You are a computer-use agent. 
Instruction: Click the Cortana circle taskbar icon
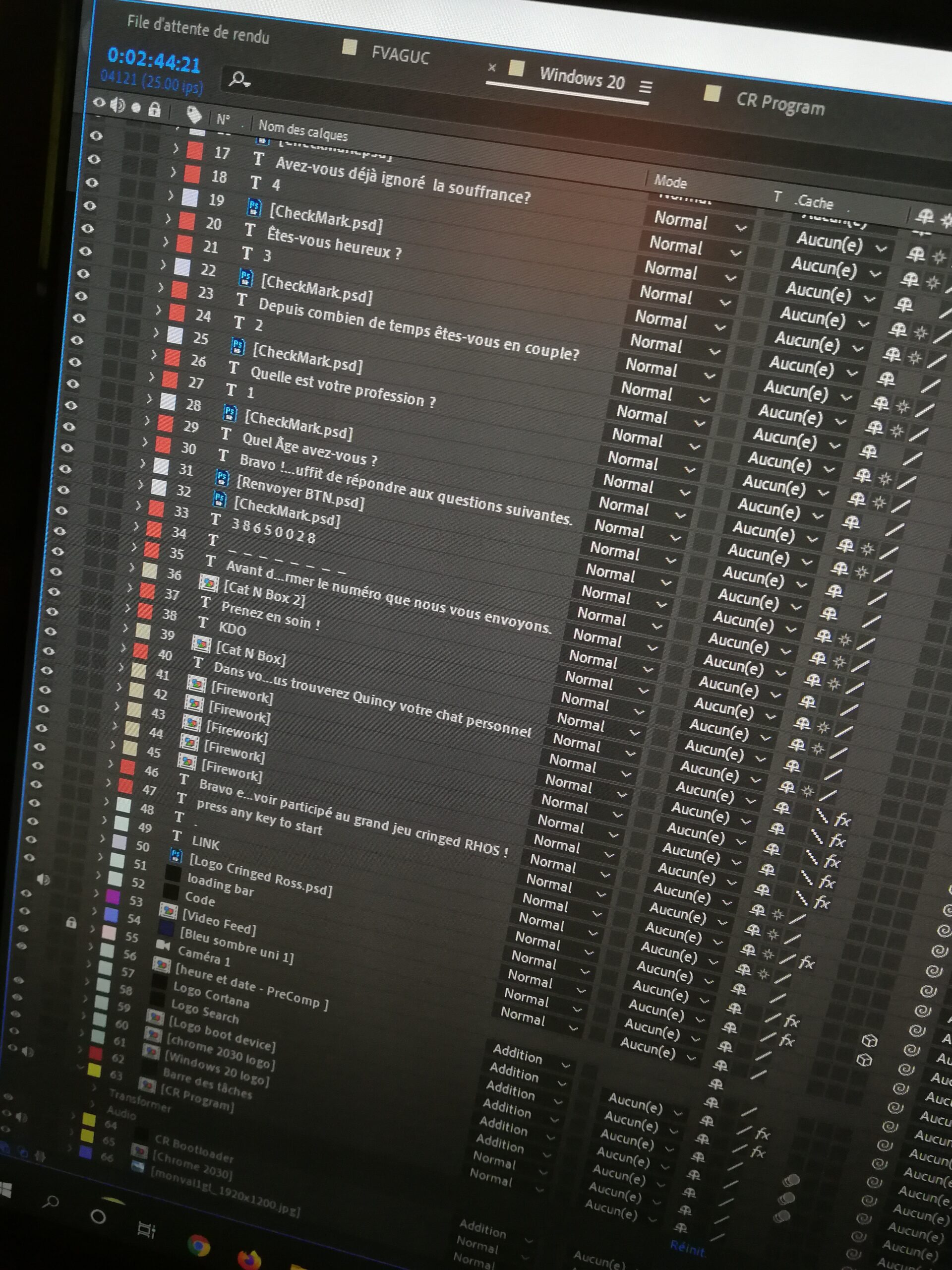pos(98,1217)
